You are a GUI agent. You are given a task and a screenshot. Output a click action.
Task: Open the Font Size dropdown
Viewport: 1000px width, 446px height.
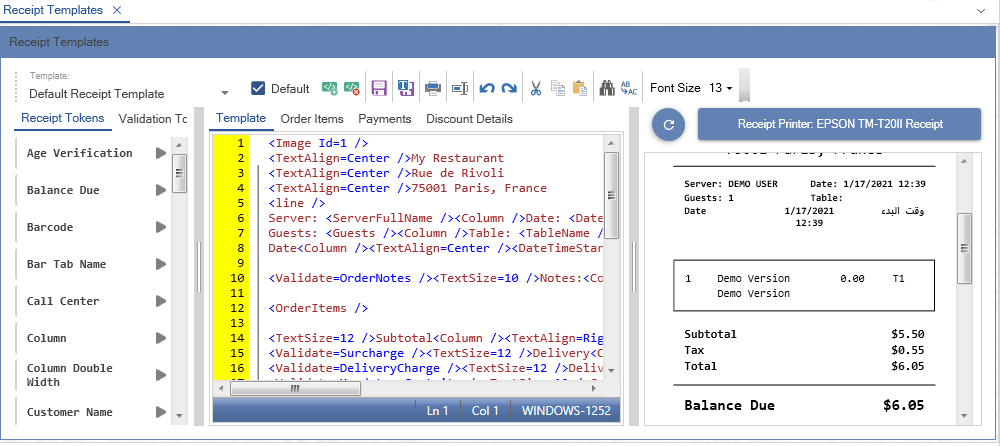[721, 88]
